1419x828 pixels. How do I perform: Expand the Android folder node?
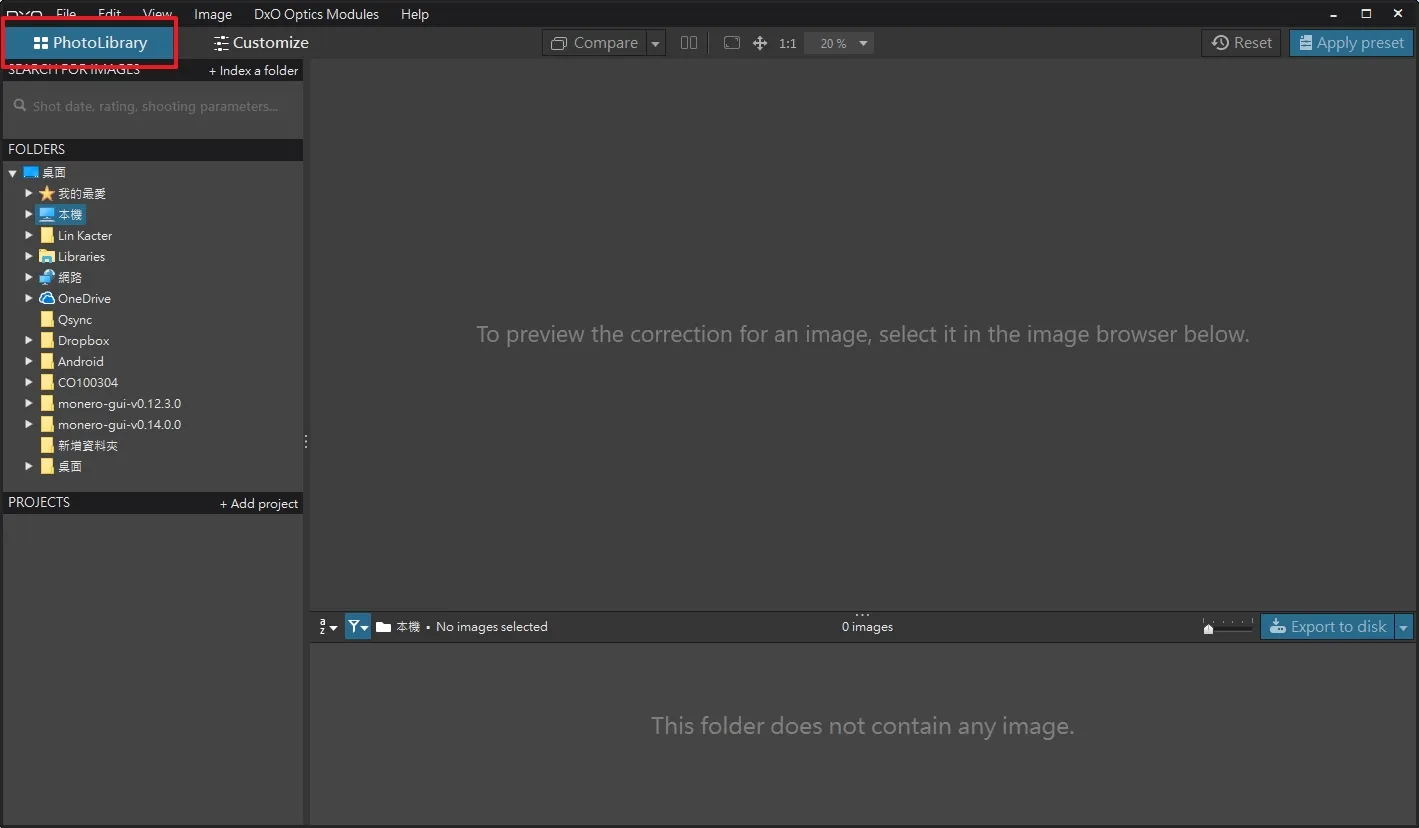[29, 362]
